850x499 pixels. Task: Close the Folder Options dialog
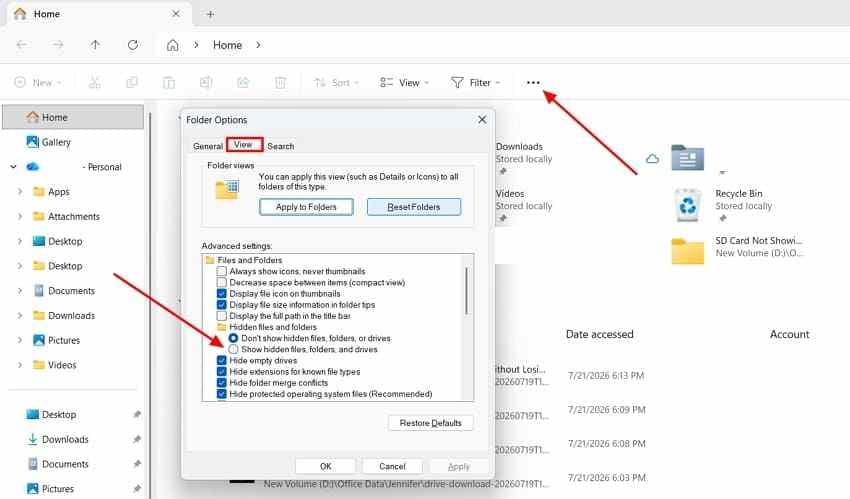(x=482, y=119)
